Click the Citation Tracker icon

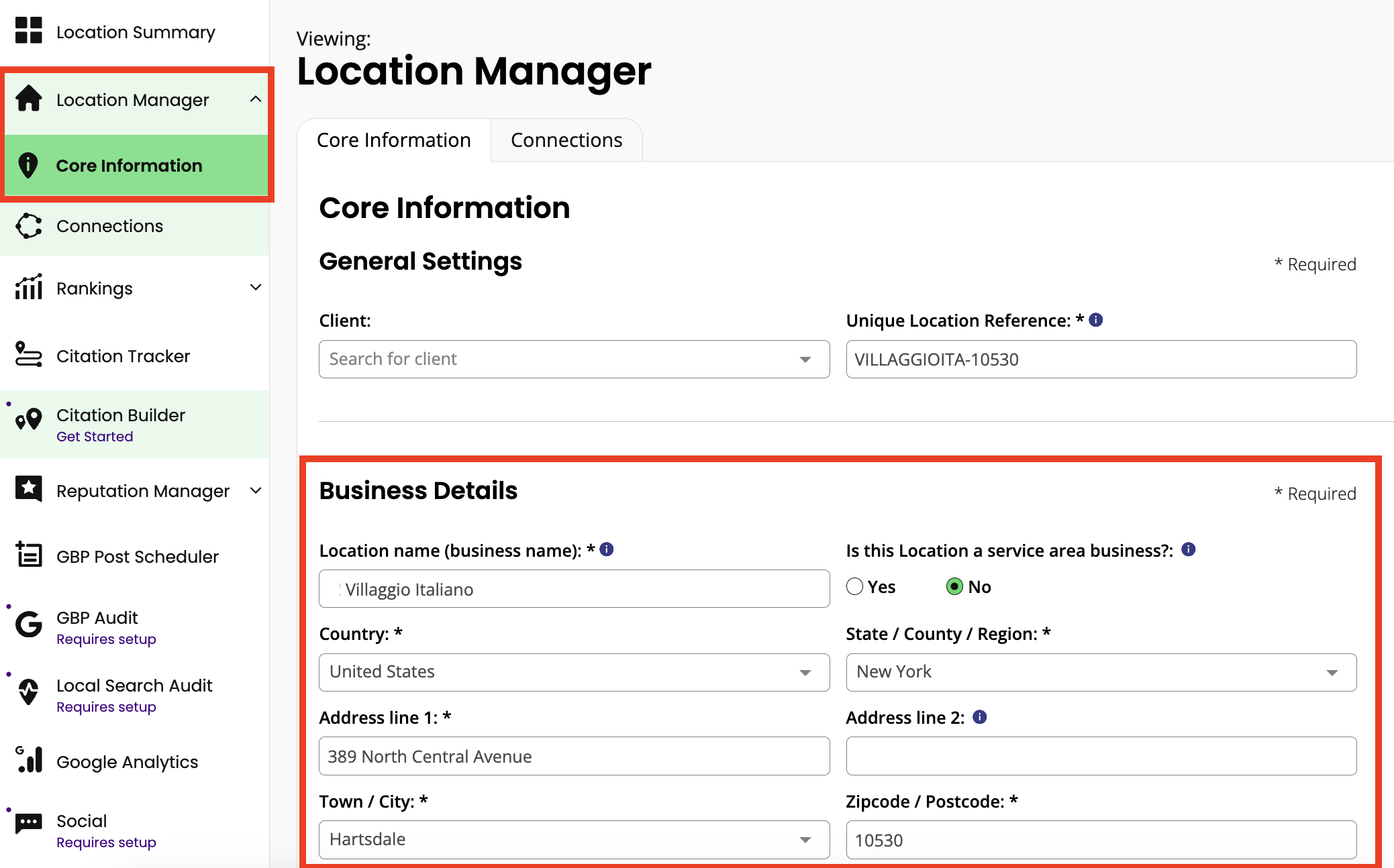point(29,355)
